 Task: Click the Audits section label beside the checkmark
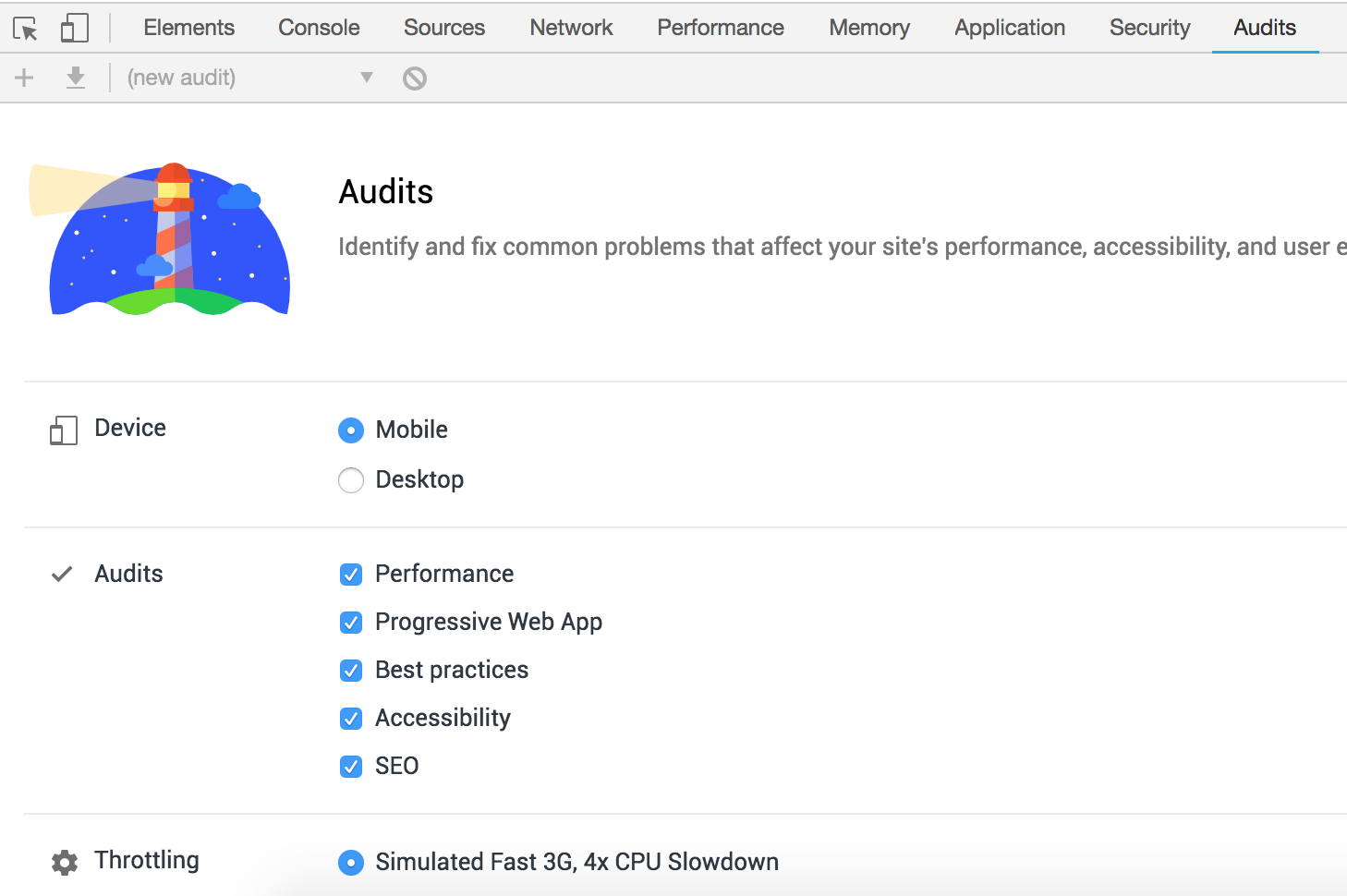pos(128,574)
